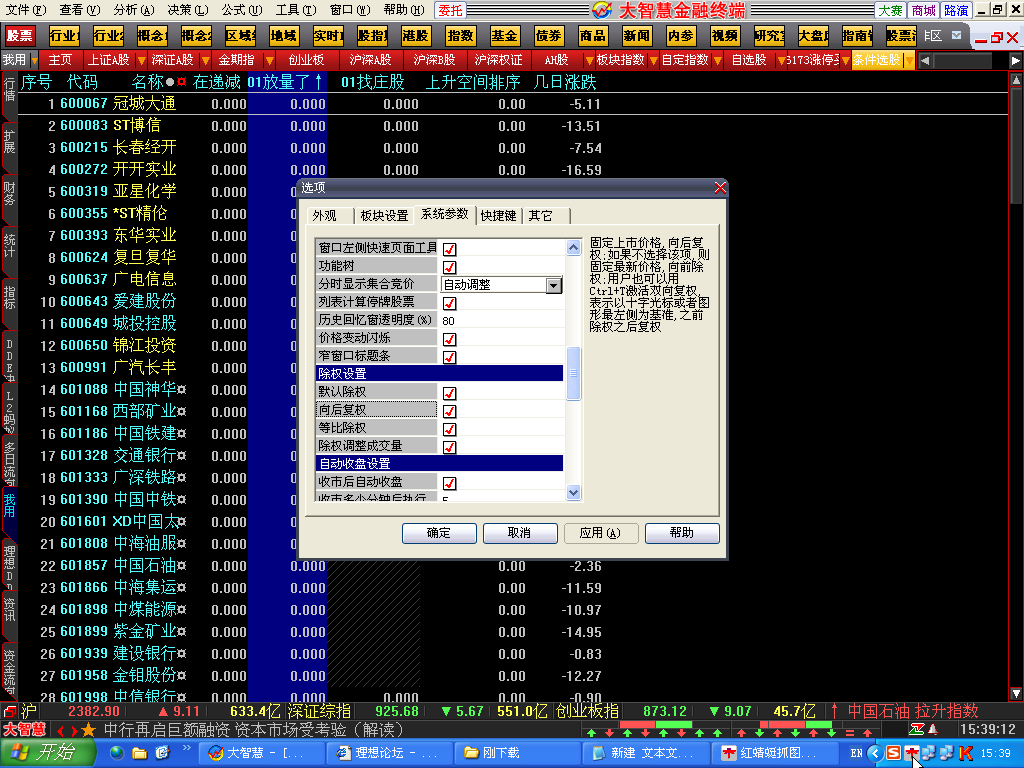The height and width of the screenshot is (768, 1024).
Task: Open the 股票 toolbar button at far left
Action: (20, 35)
